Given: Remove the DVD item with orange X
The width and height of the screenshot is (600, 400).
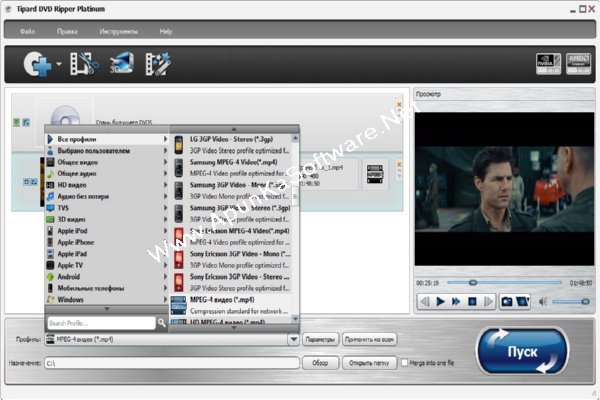Looking at the screenshot, I should [x=399, y=104].
